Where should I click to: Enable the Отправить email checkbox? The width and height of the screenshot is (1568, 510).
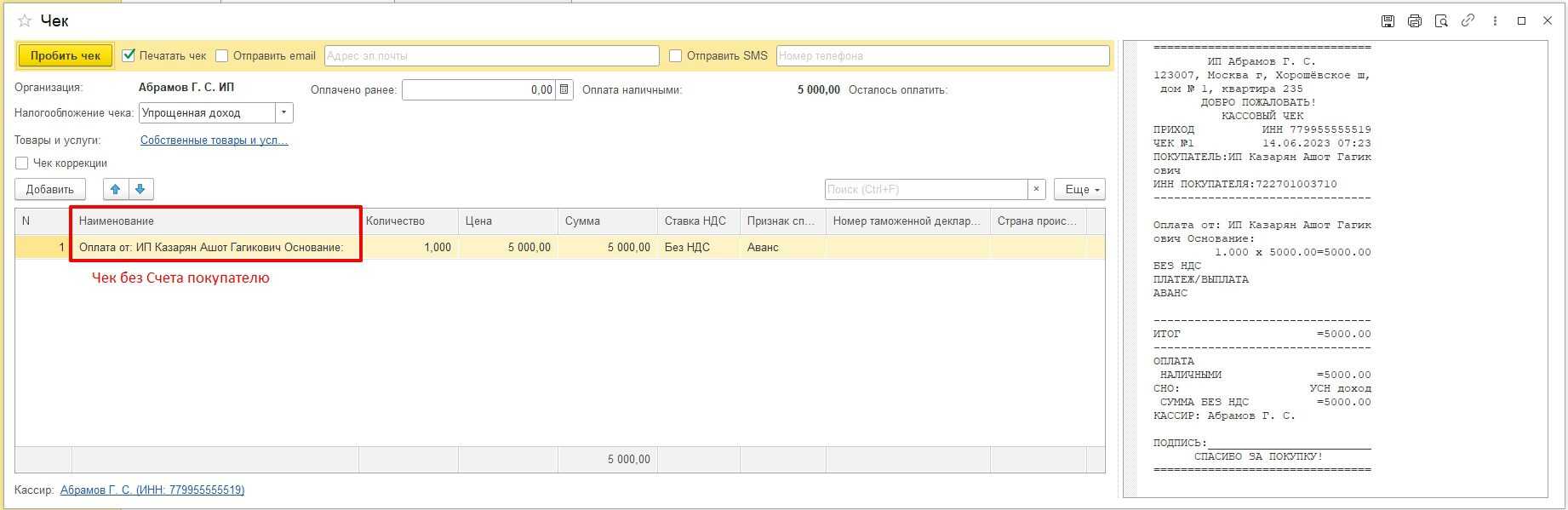click(x=222, y=55)
